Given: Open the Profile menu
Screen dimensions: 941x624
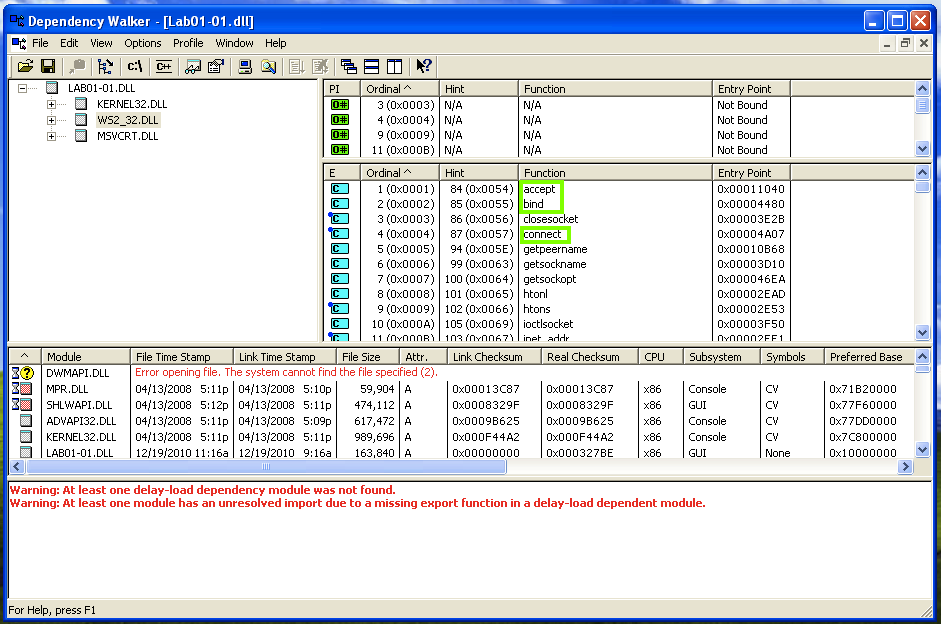Looking at the screenshot, I should [x=188, y=43].
